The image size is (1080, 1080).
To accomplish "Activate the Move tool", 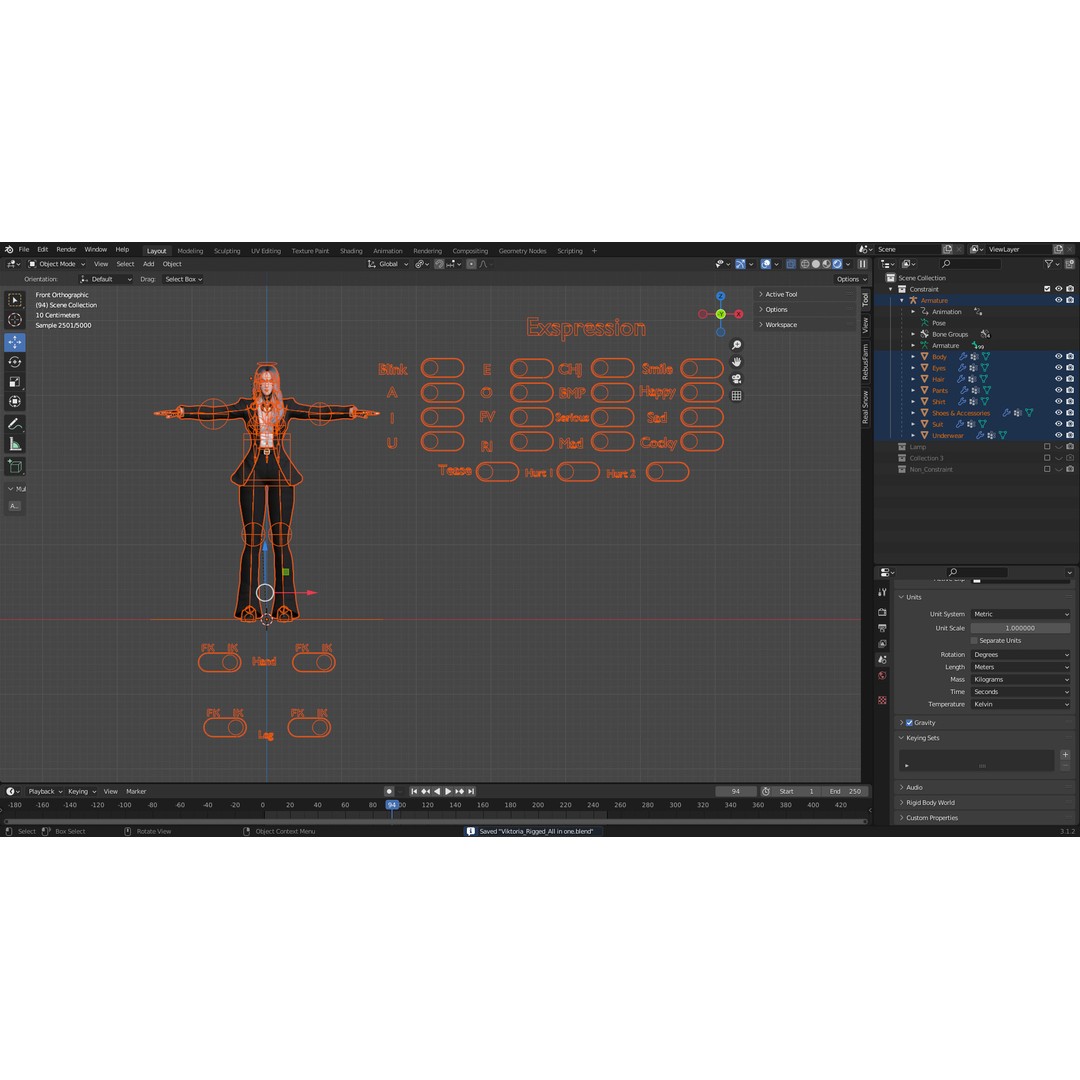I will (x=14, y=342).
